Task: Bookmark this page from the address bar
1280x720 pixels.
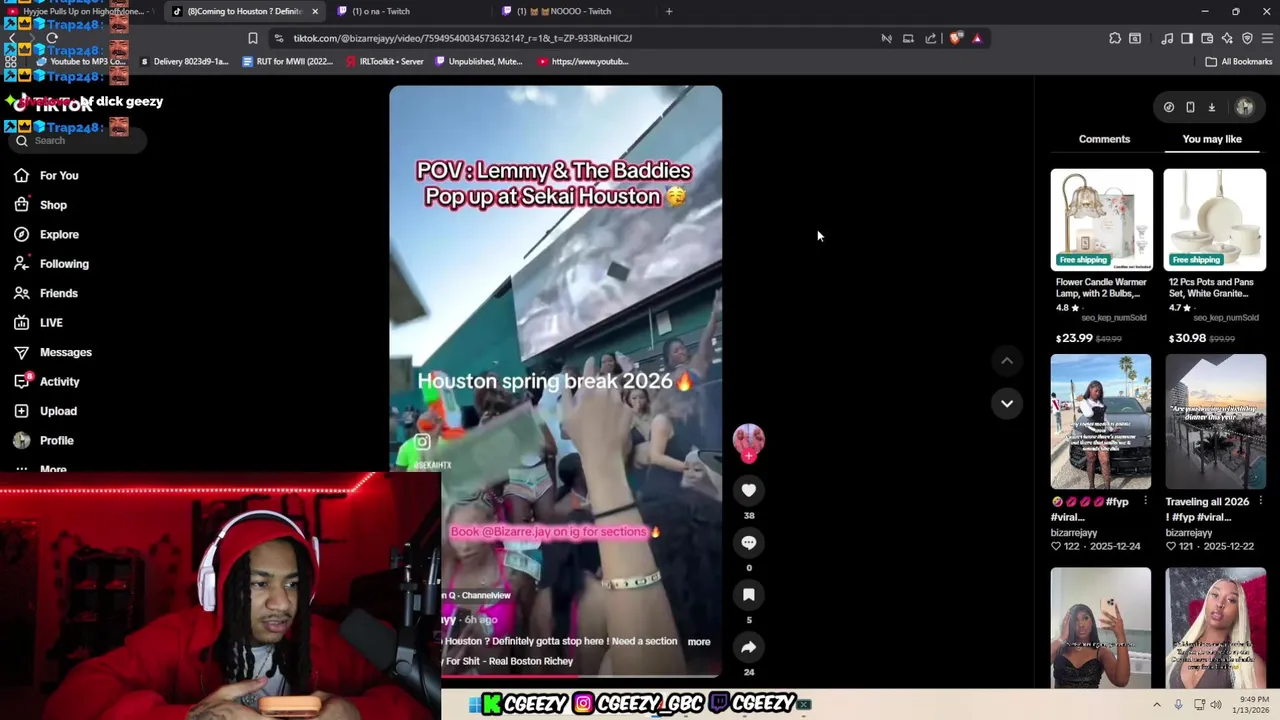Action: coord(253,38)
